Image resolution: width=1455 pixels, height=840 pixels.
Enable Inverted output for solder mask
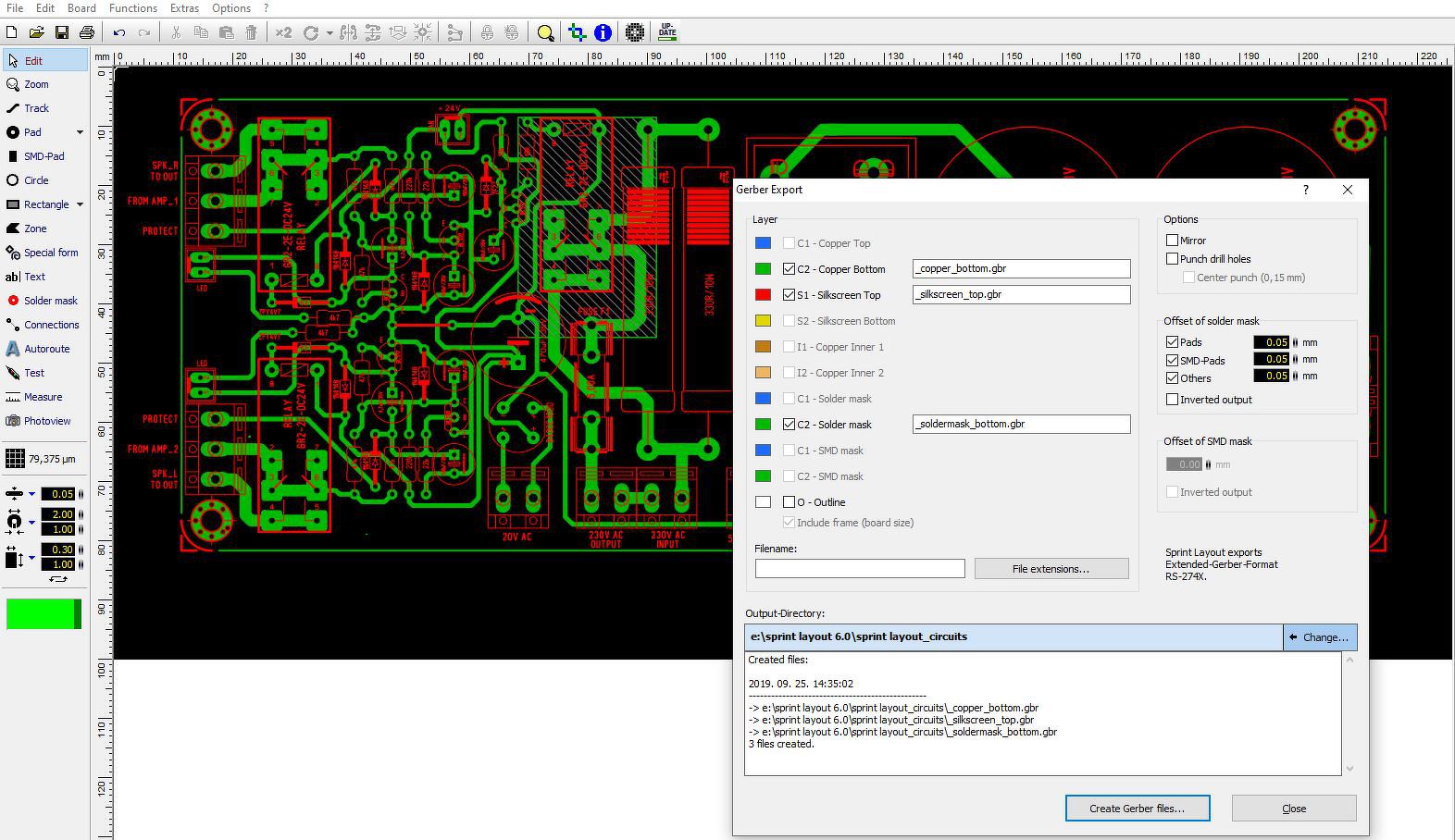1172,400
